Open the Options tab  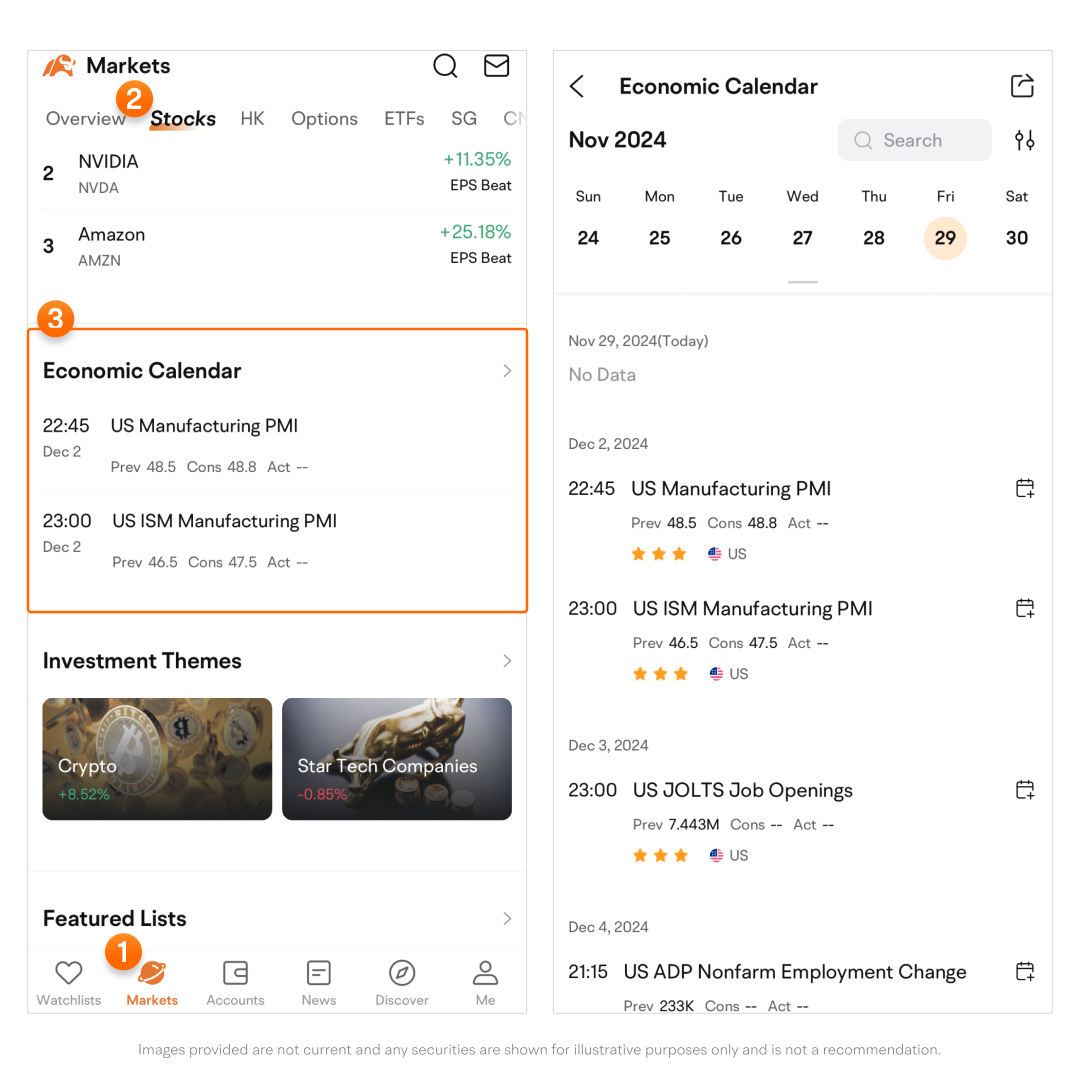pos(325,119)
